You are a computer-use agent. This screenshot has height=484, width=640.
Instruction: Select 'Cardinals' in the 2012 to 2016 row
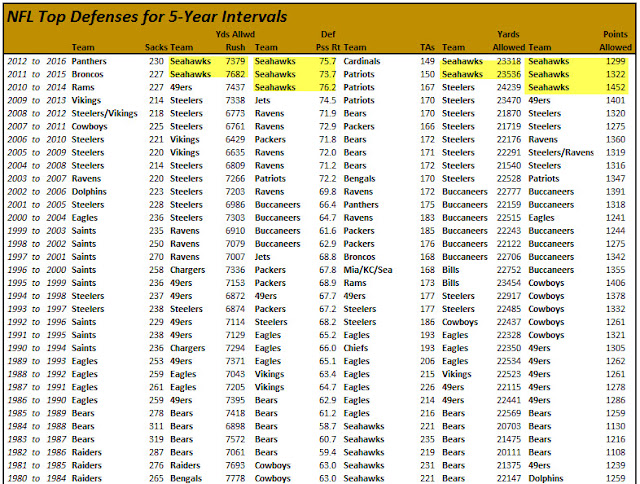coord(362,61)
